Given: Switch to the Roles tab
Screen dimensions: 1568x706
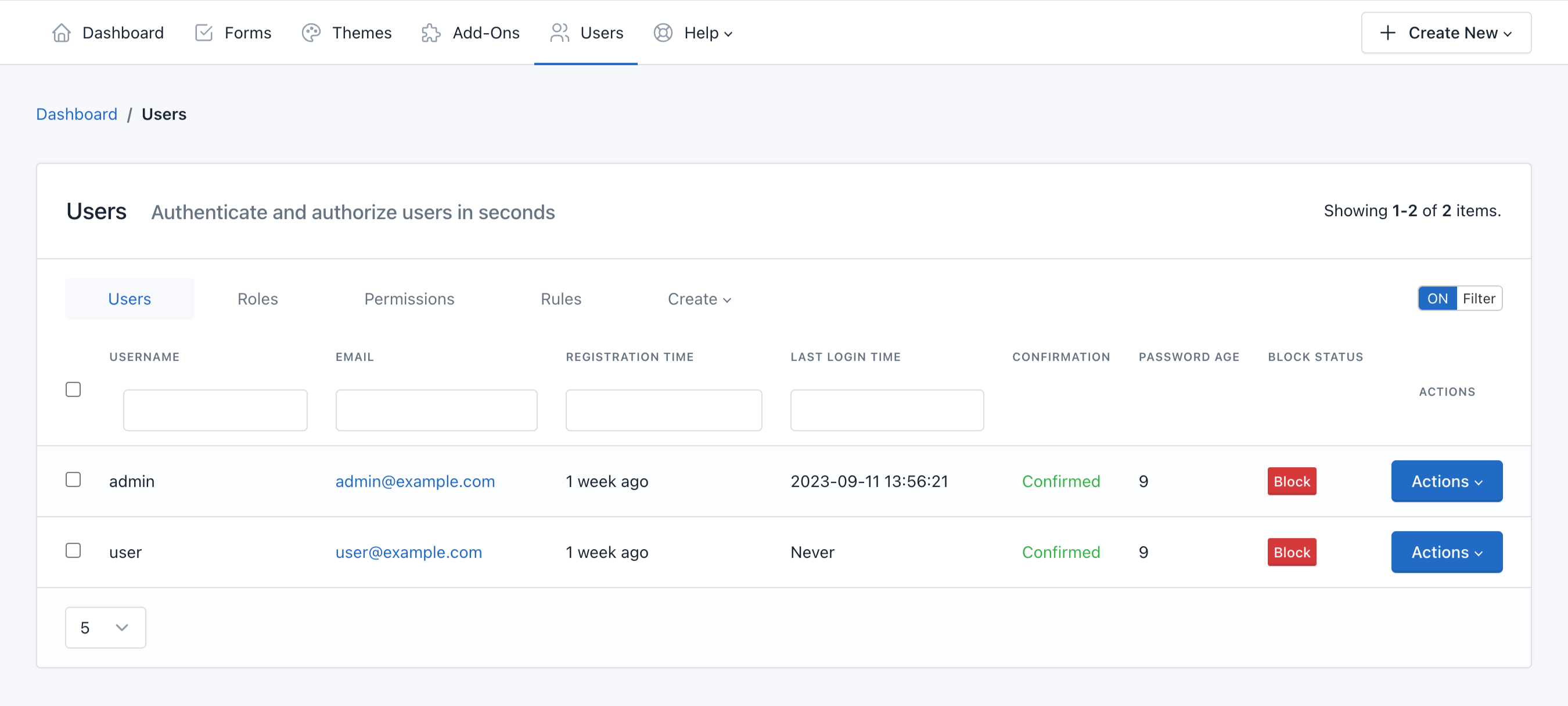Looking at the screenshot, I should (x=257, y=299).
